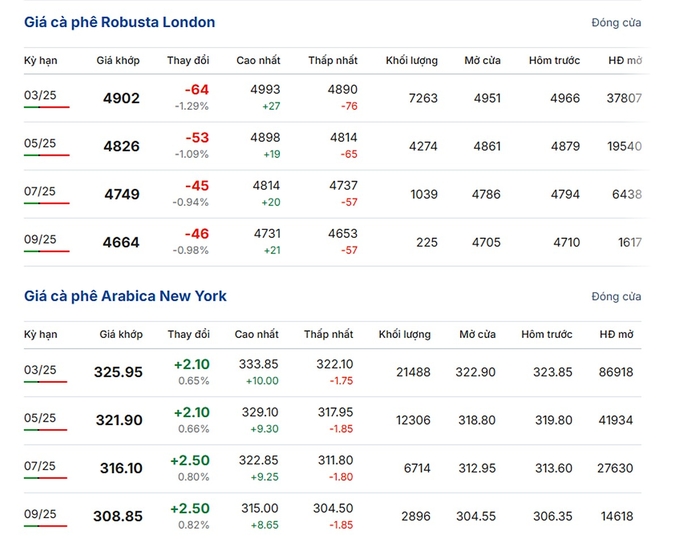Click the Robusta matched price 4902

point(121,98)
